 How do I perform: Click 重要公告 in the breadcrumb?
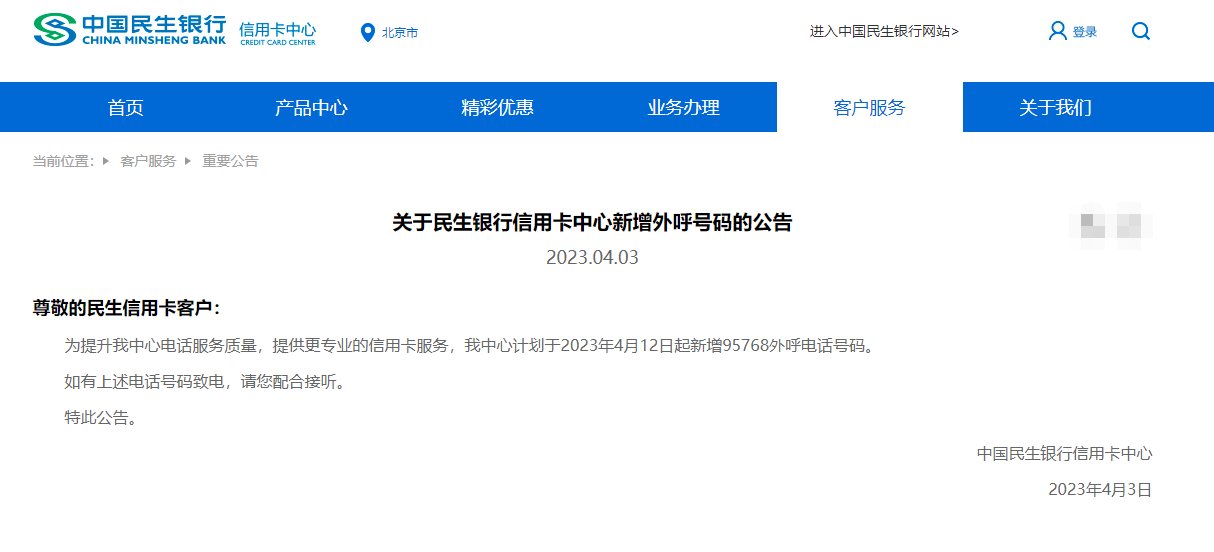click(x=230, y=161)
